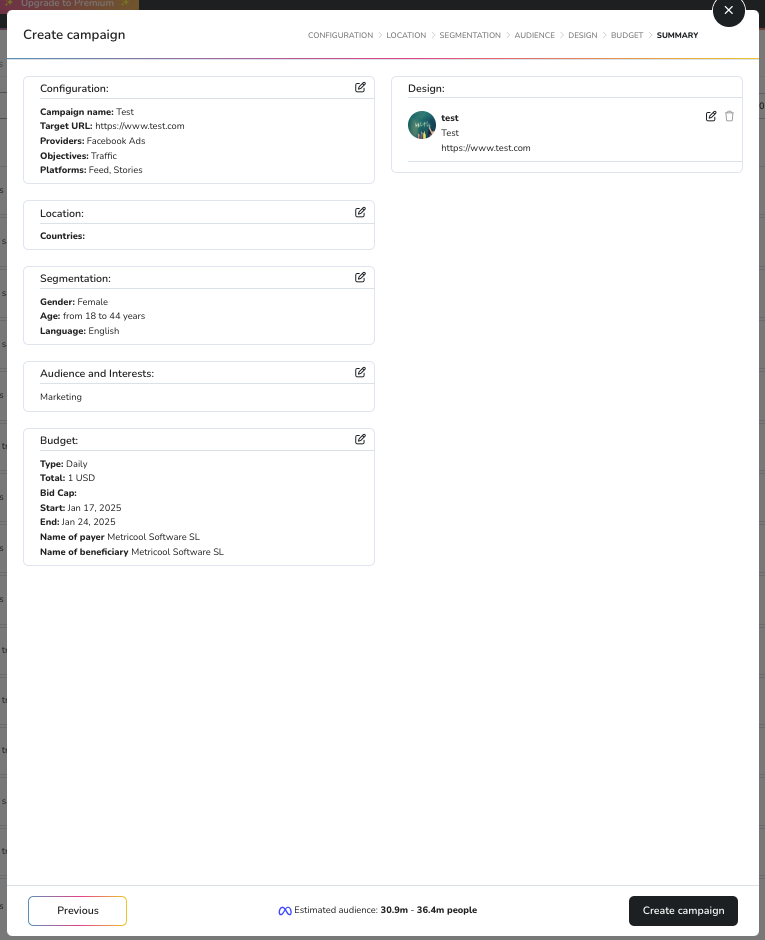This screenshot has height=940, width=765.
Task: Delete the test design ad
Action: 729,116
